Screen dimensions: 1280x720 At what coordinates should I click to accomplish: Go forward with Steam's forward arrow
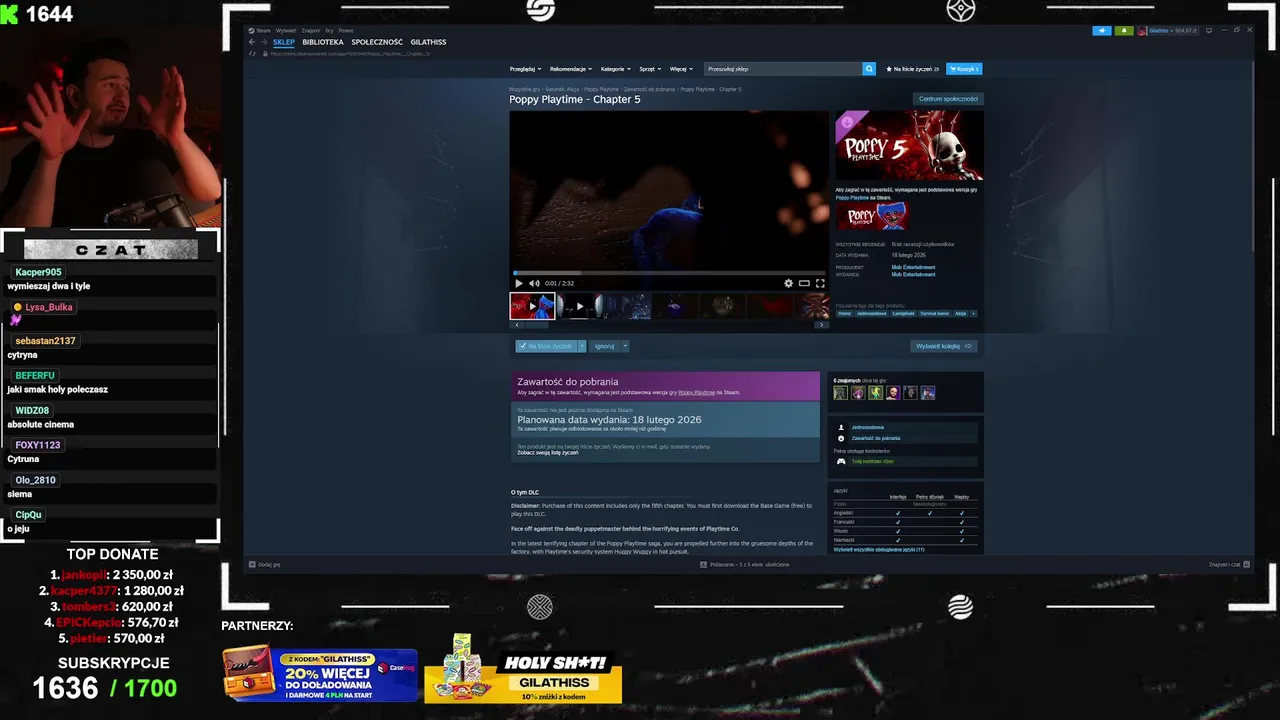pyautogui.click(x=264, y=42)
